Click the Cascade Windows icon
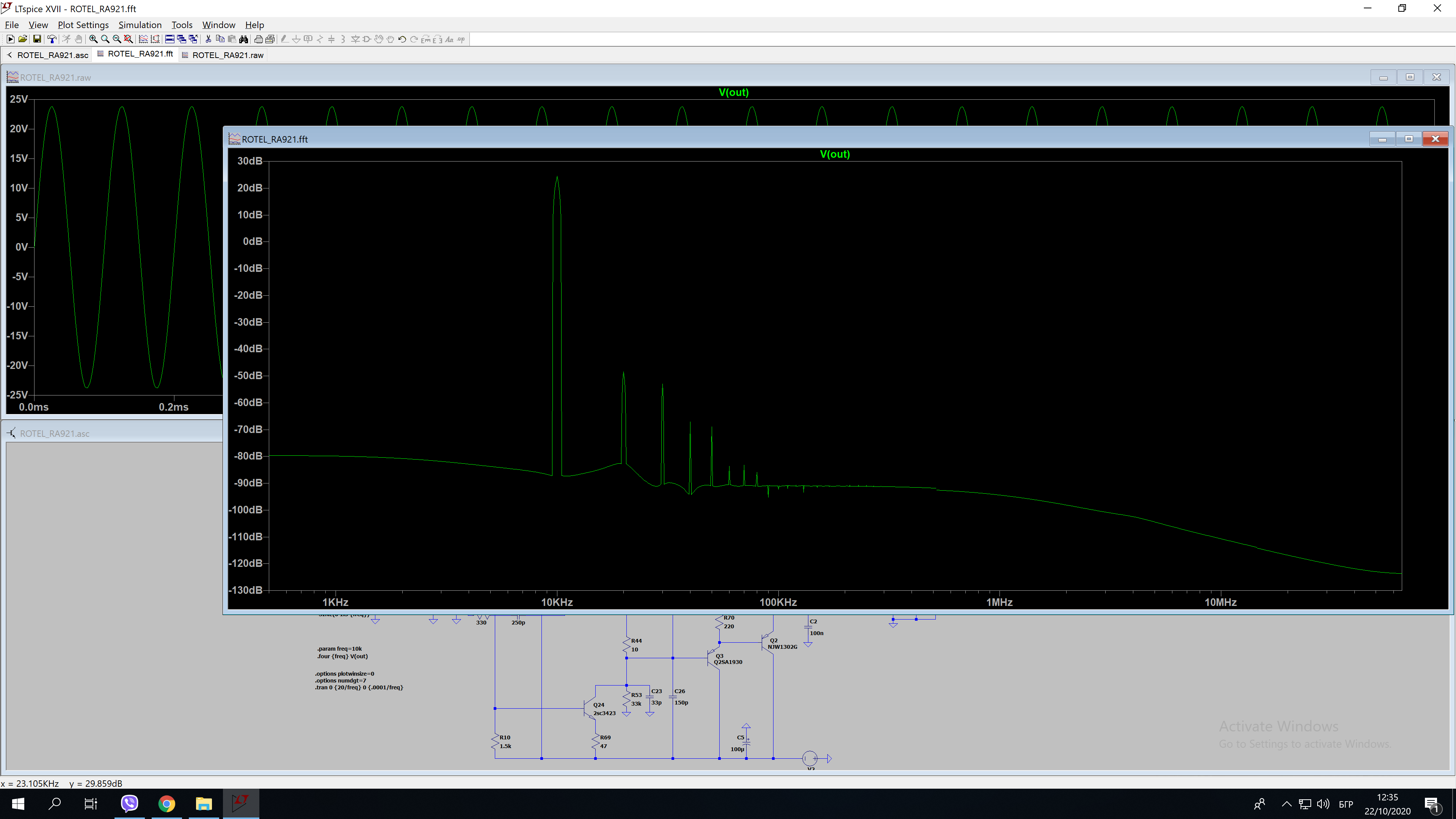 click(x=182, y=39)
